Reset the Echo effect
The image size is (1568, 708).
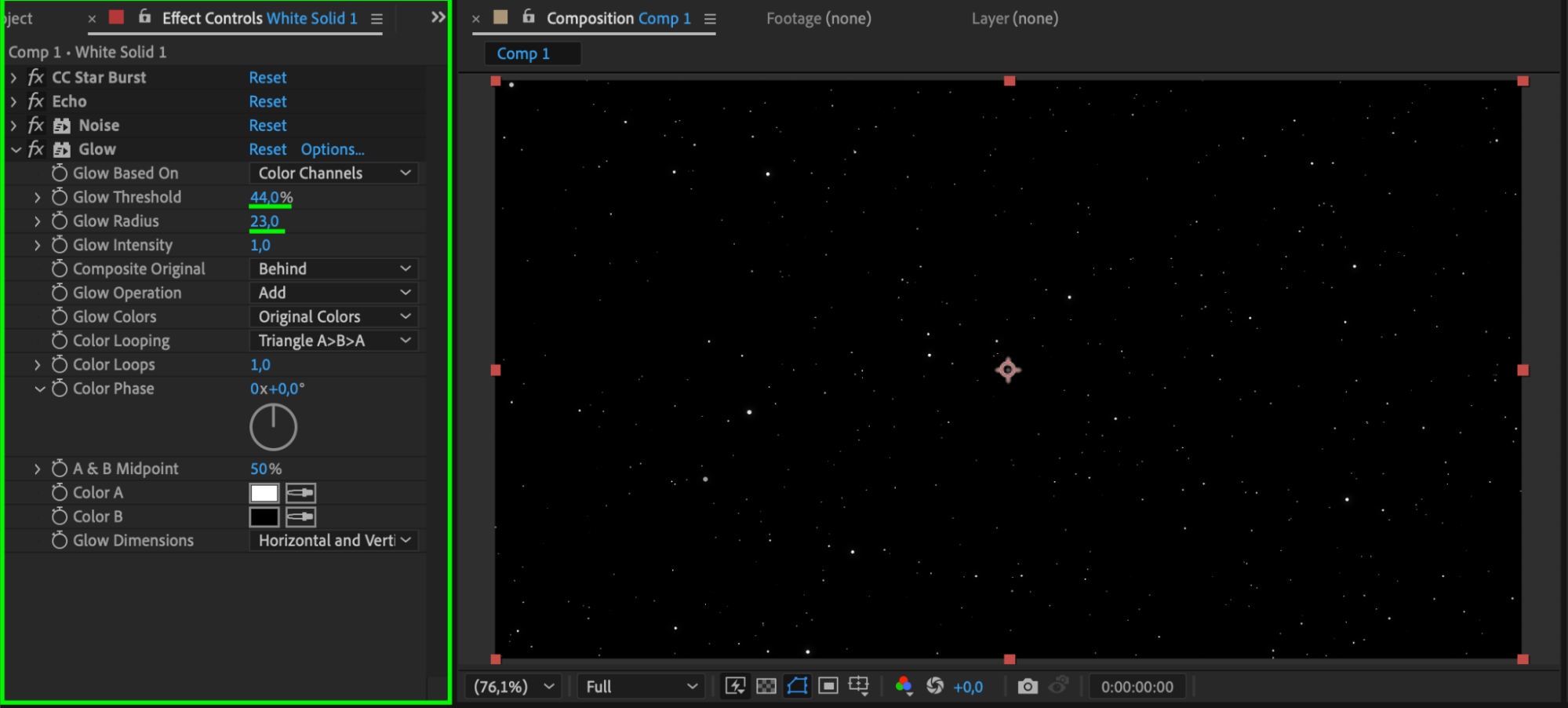[x=267, y=101]
